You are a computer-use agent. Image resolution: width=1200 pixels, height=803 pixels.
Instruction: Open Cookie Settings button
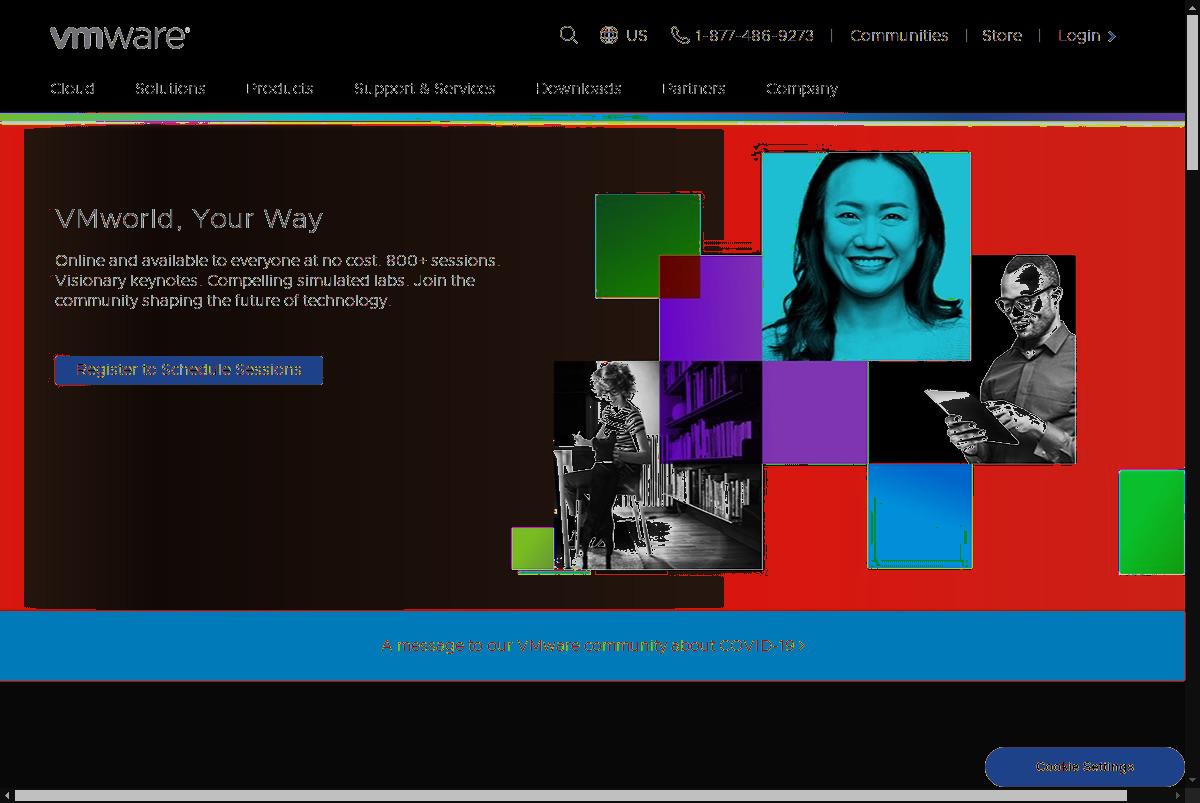click(1085, 767)
